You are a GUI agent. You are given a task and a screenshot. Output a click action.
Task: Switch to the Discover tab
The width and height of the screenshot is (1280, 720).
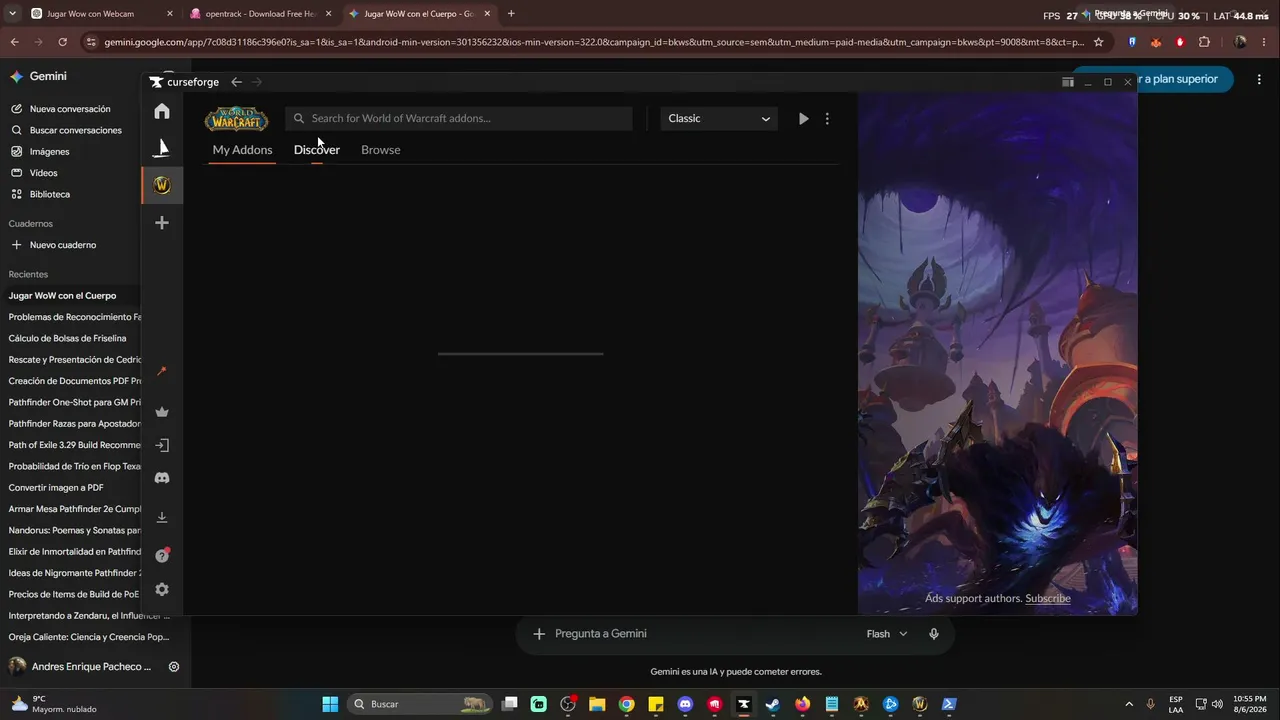click(317, 150)
